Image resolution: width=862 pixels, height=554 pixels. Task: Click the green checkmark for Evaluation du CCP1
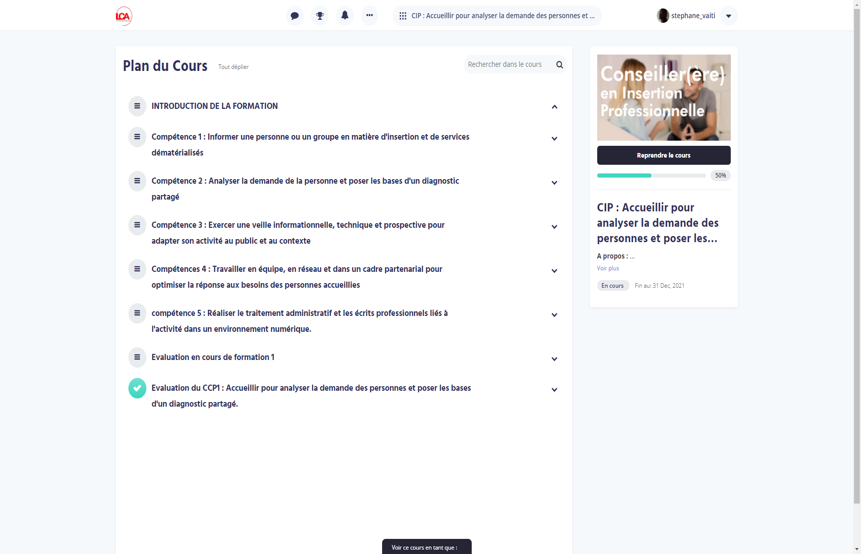tap(137, 388)
